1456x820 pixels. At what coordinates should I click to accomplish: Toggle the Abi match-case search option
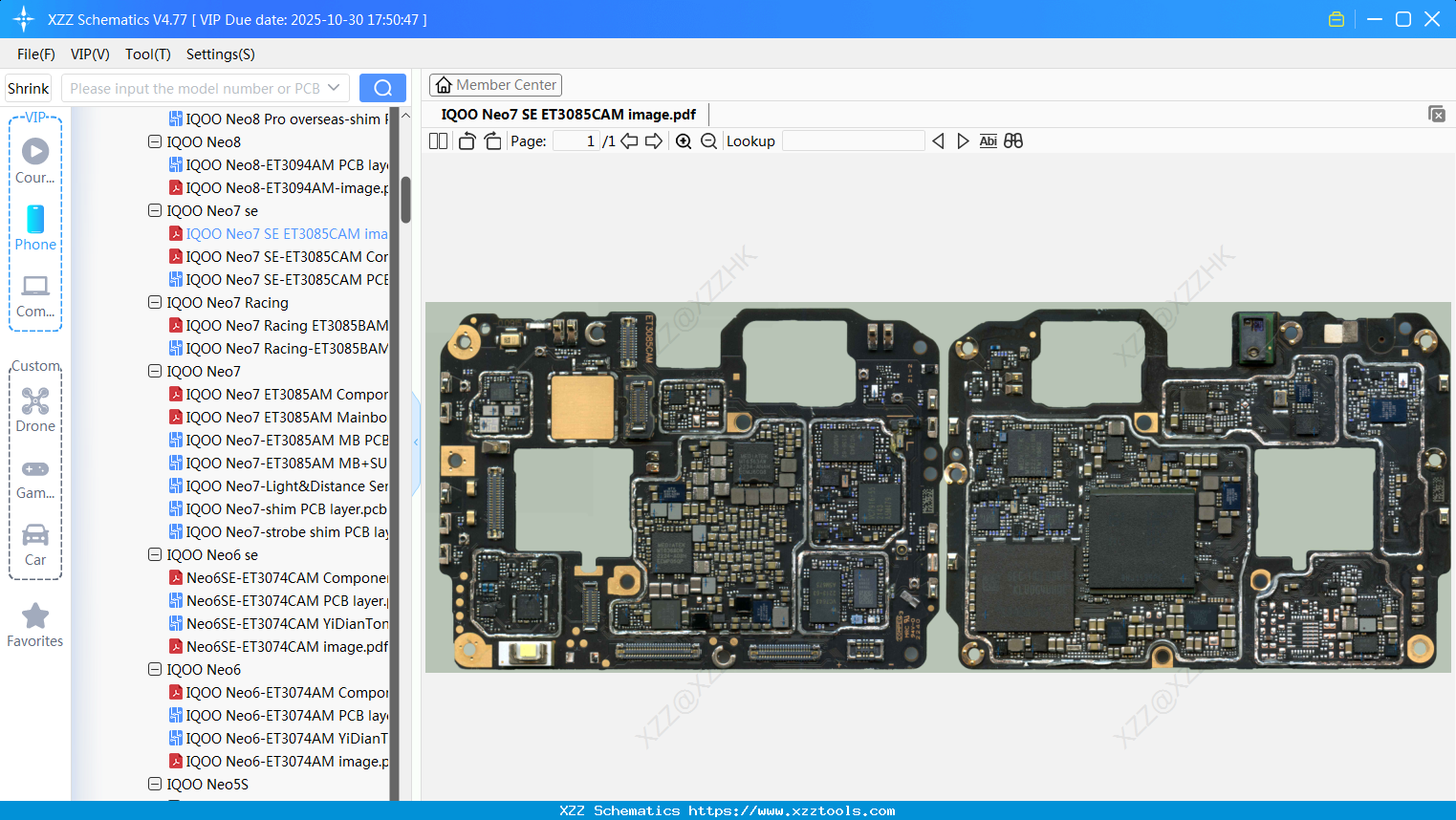tap(988, 141)
